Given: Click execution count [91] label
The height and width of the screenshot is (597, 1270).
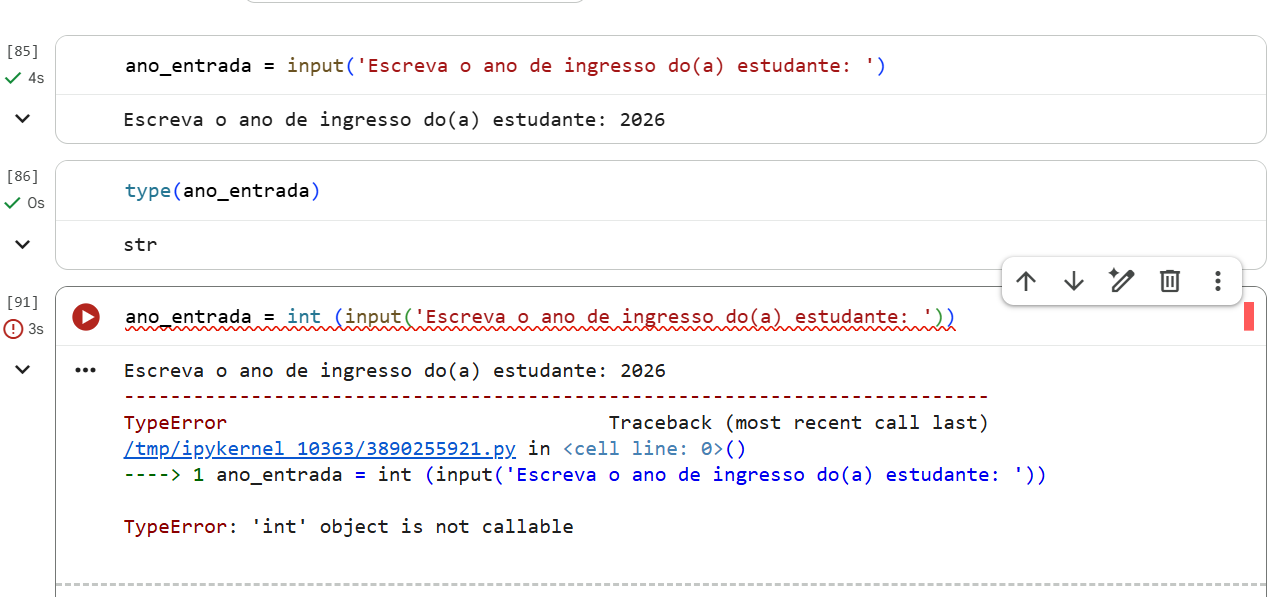Looking at the screenshot, I should pos(23,302).
